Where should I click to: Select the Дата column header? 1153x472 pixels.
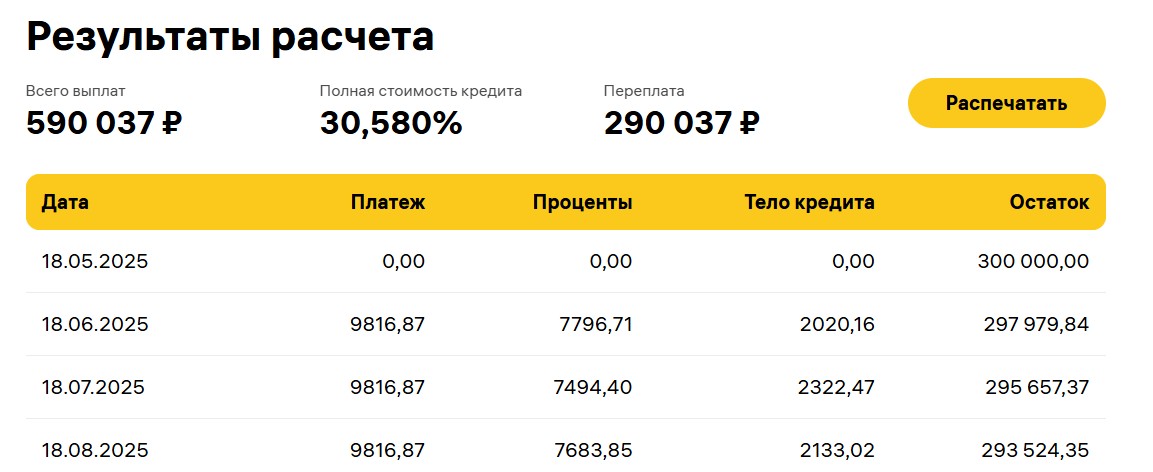pyautogui.click(x=65, y=202)
